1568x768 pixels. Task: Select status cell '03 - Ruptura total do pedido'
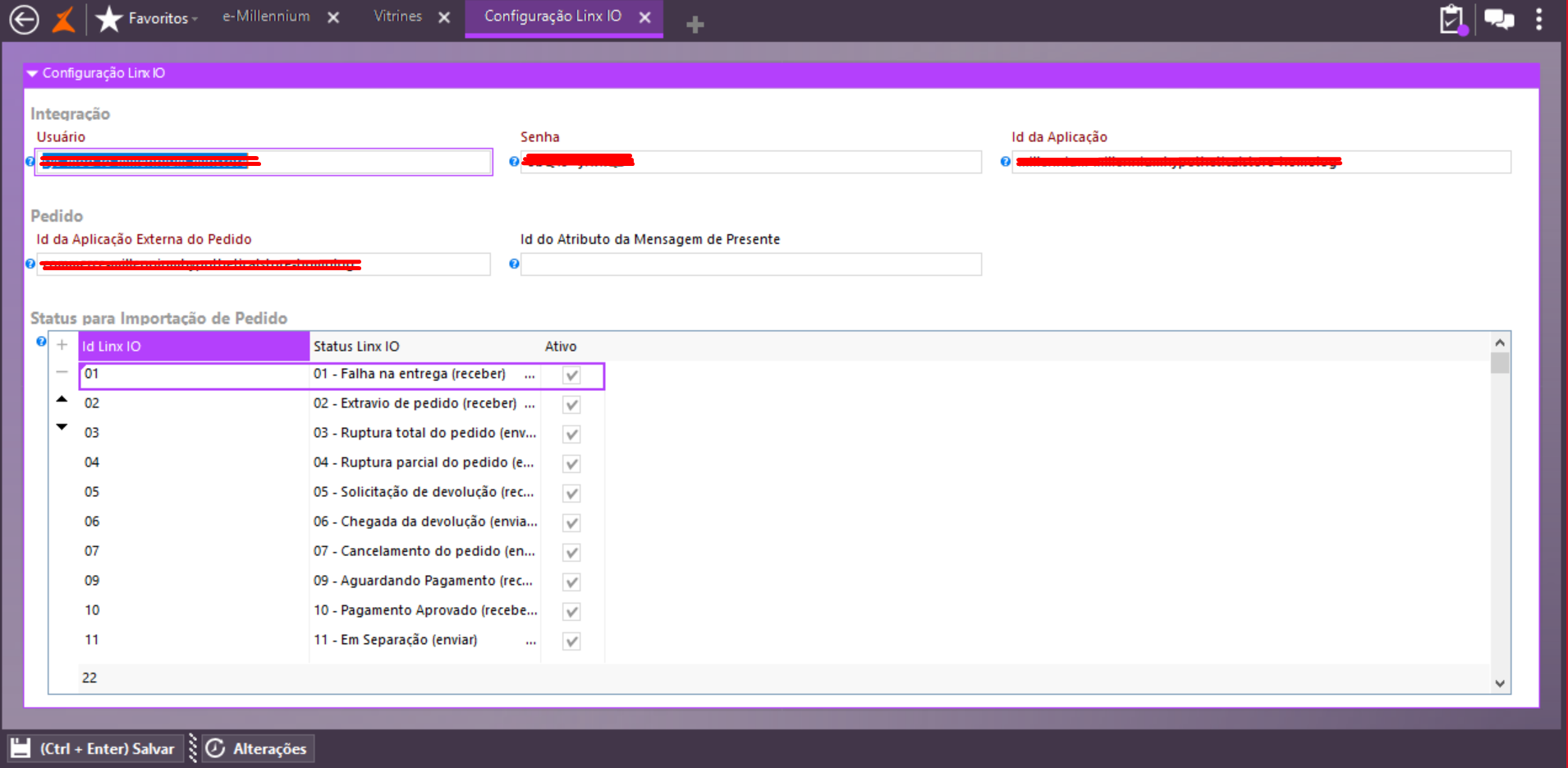pos(425,434)
